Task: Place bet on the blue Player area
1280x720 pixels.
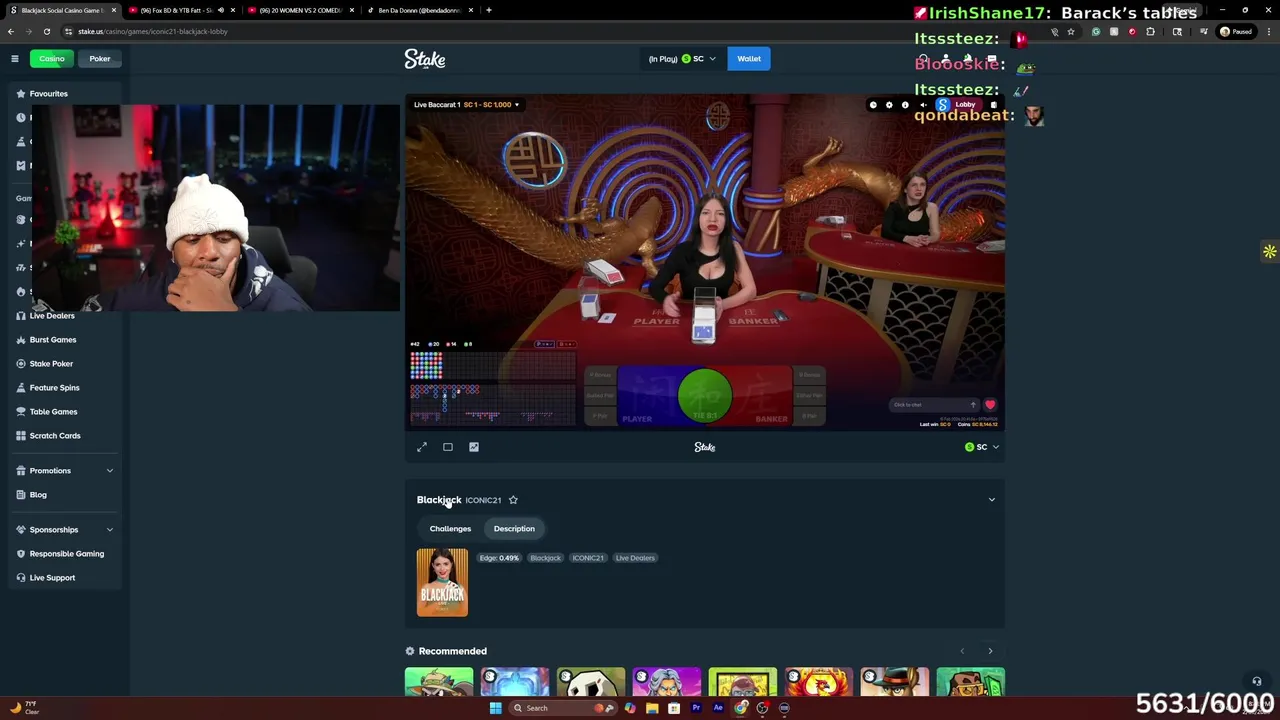Action: (x=646, y=396)
